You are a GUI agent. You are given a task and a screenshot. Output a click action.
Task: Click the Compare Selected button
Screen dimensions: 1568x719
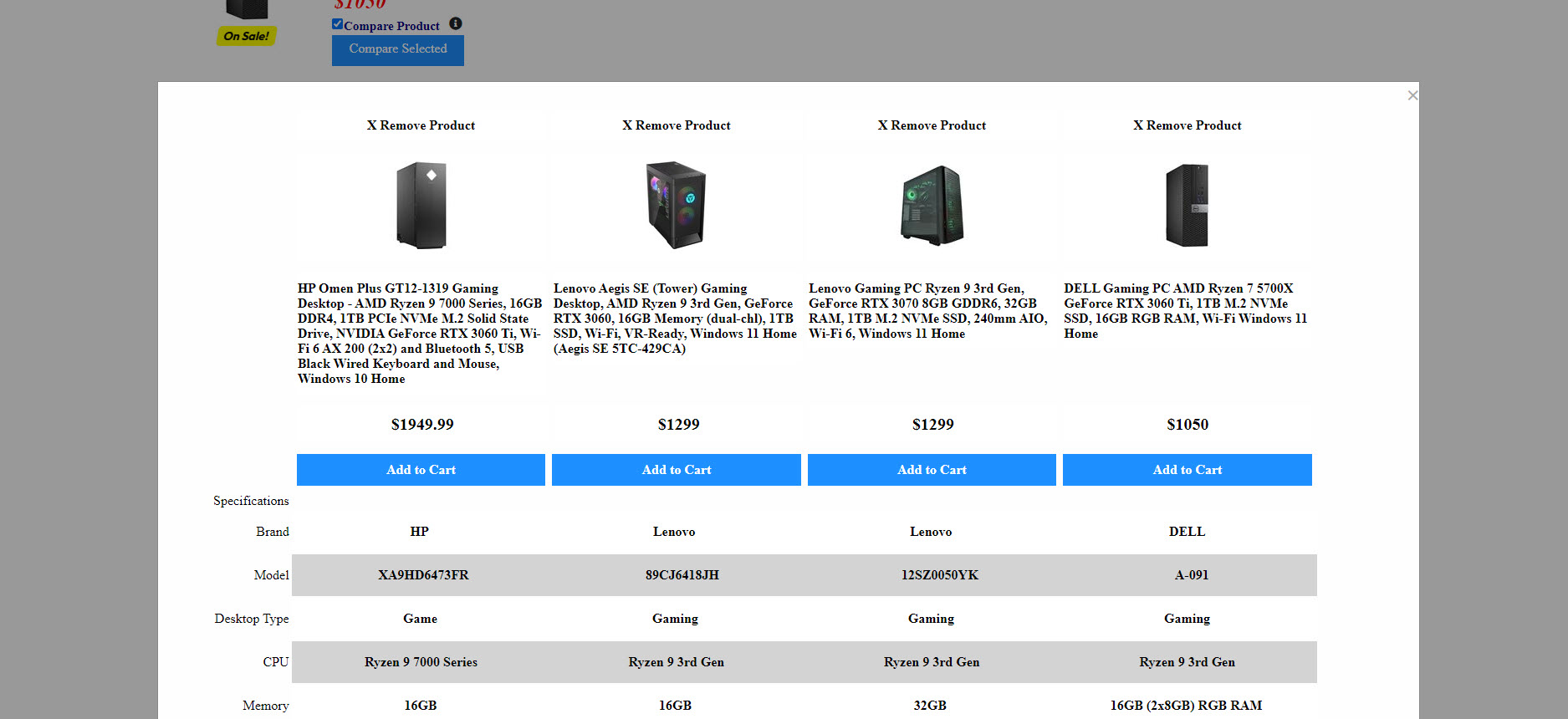(397, 49)
